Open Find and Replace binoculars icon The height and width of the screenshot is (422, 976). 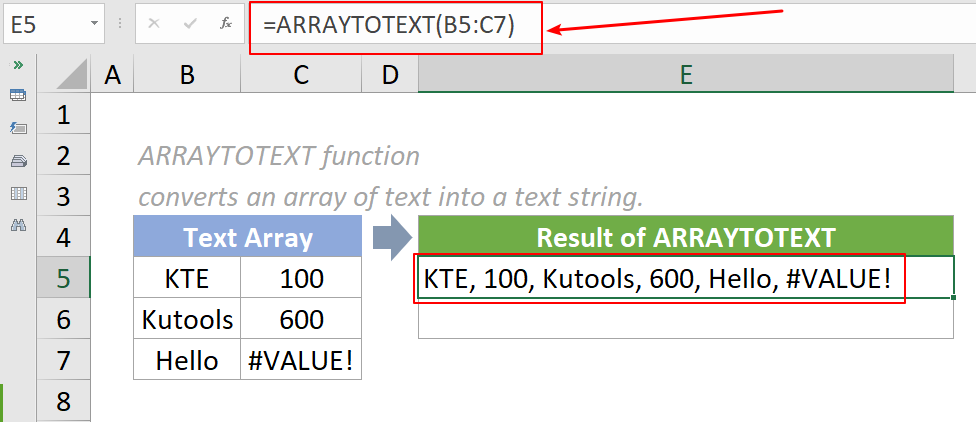pyautogui.click(x=17, y=225)
